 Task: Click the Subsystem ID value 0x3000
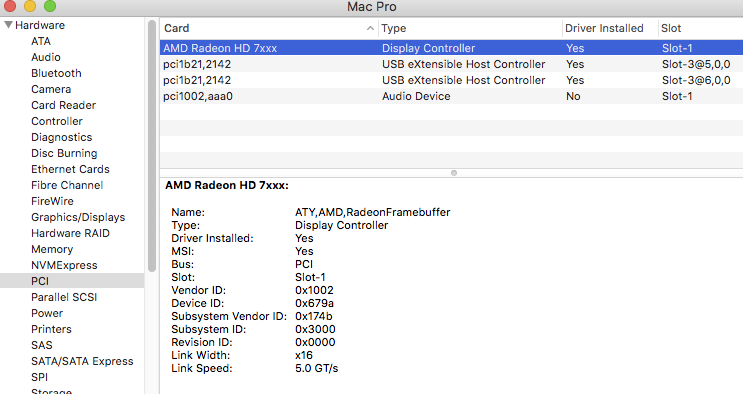[315, 329]
